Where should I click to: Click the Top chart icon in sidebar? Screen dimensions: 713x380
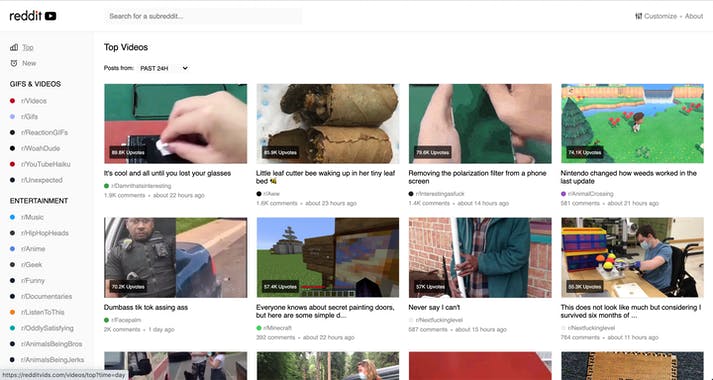tap(14, 47)
